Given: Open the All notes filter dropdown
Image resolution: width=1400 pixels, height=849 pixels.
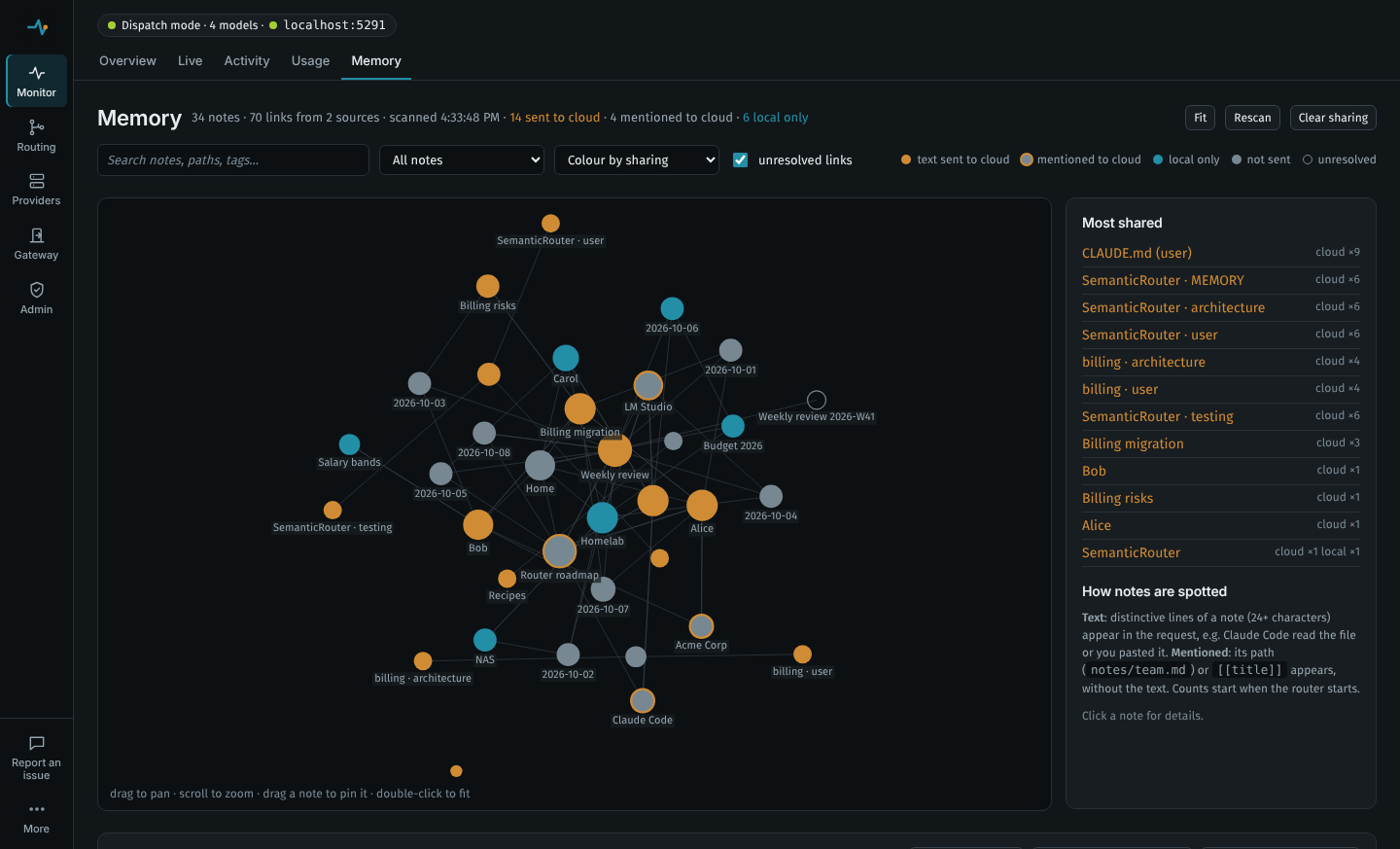Looking at the screenshot, I should click(x=461, y=159).
